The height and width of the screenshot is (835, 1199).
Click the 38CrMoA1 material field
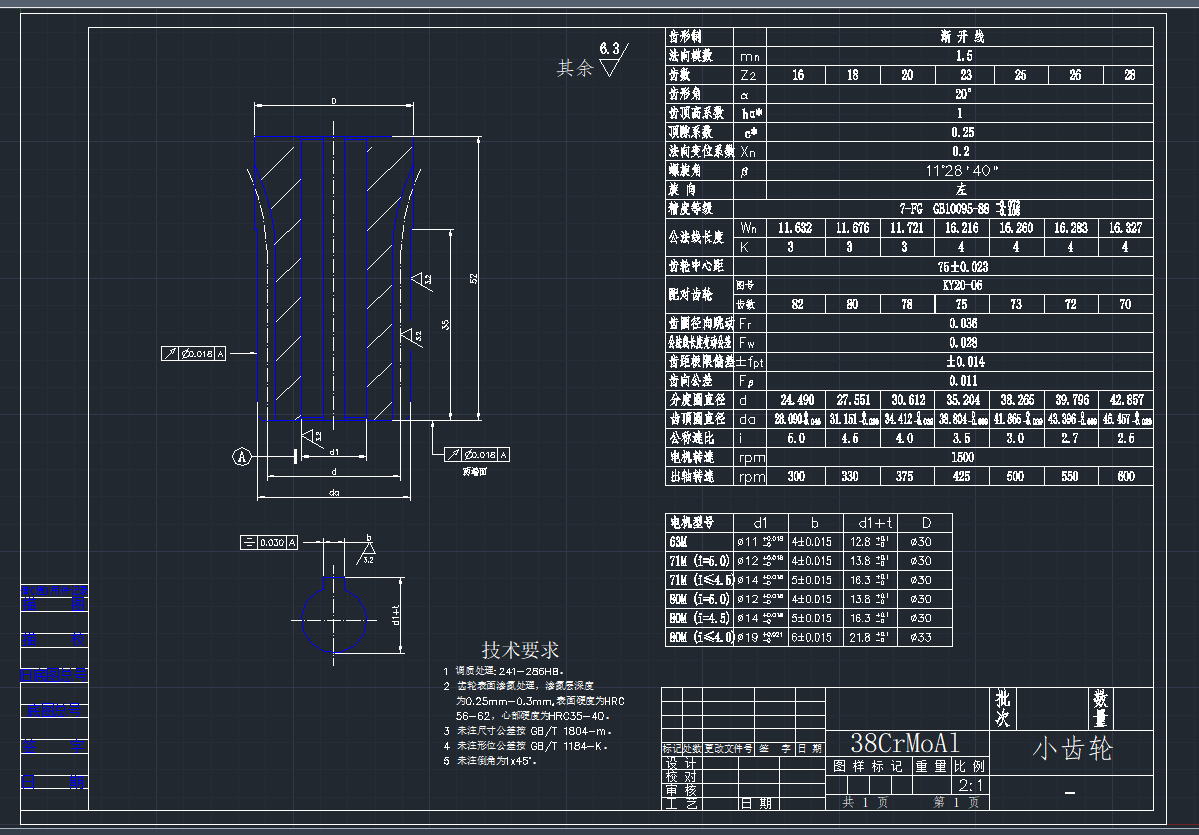[906, 744]
